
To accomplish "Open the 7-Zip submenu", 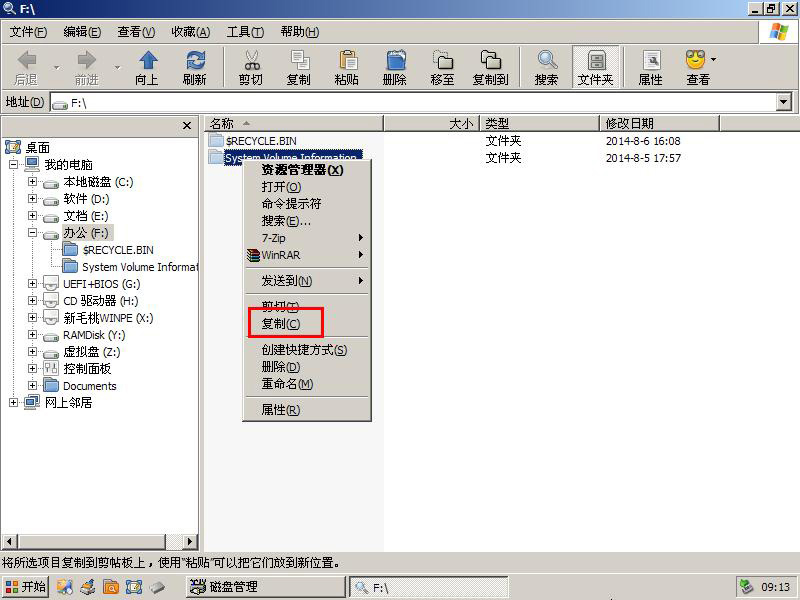I will click(x=307, y=238).
